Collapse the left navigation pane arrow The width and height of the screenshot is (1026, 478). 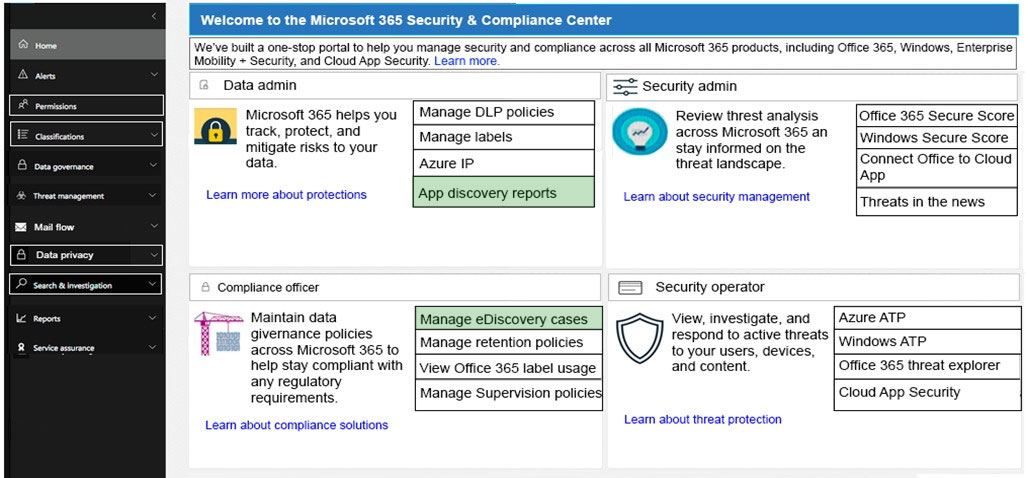(153, 15)
